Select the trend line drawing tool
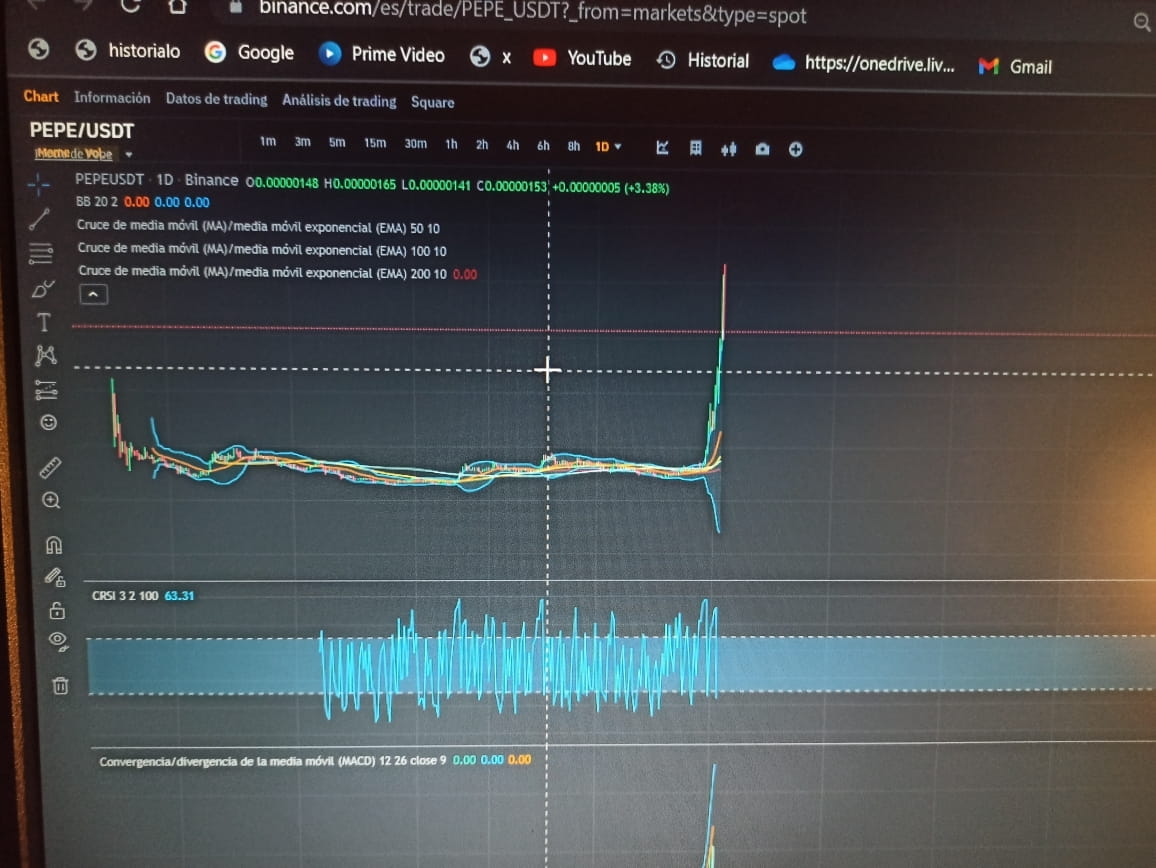The height and width of the screenshot is (868, 1156). coord(40,219)
